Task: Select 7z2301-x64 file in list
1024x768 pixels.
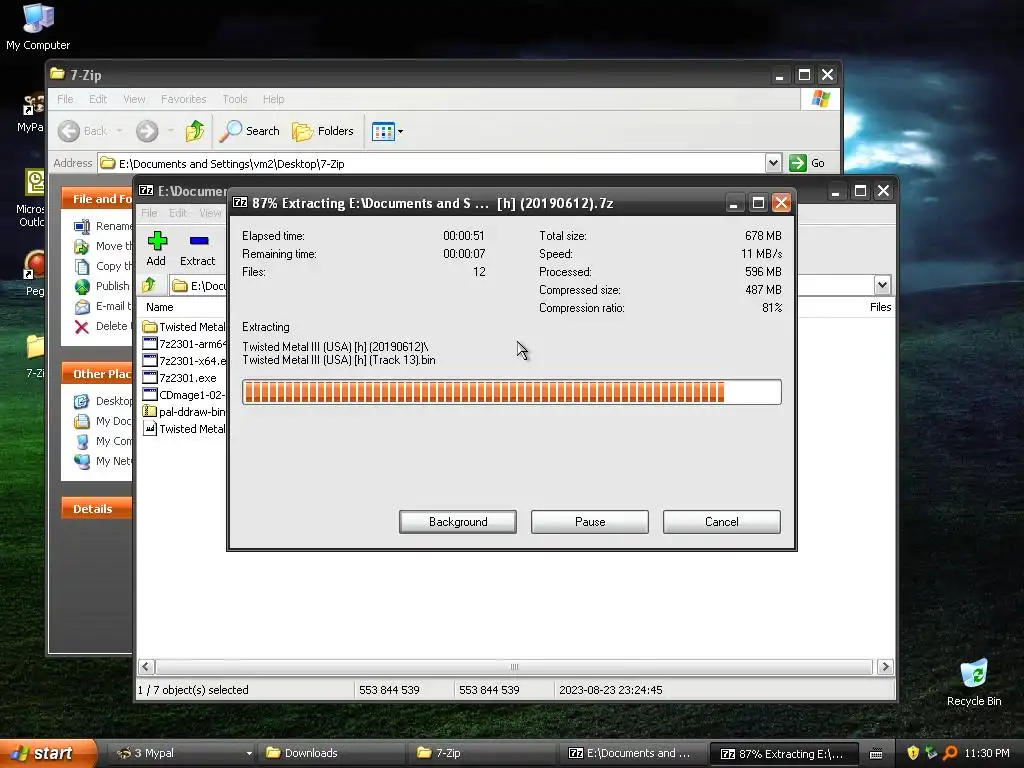Action: (184, 360)
